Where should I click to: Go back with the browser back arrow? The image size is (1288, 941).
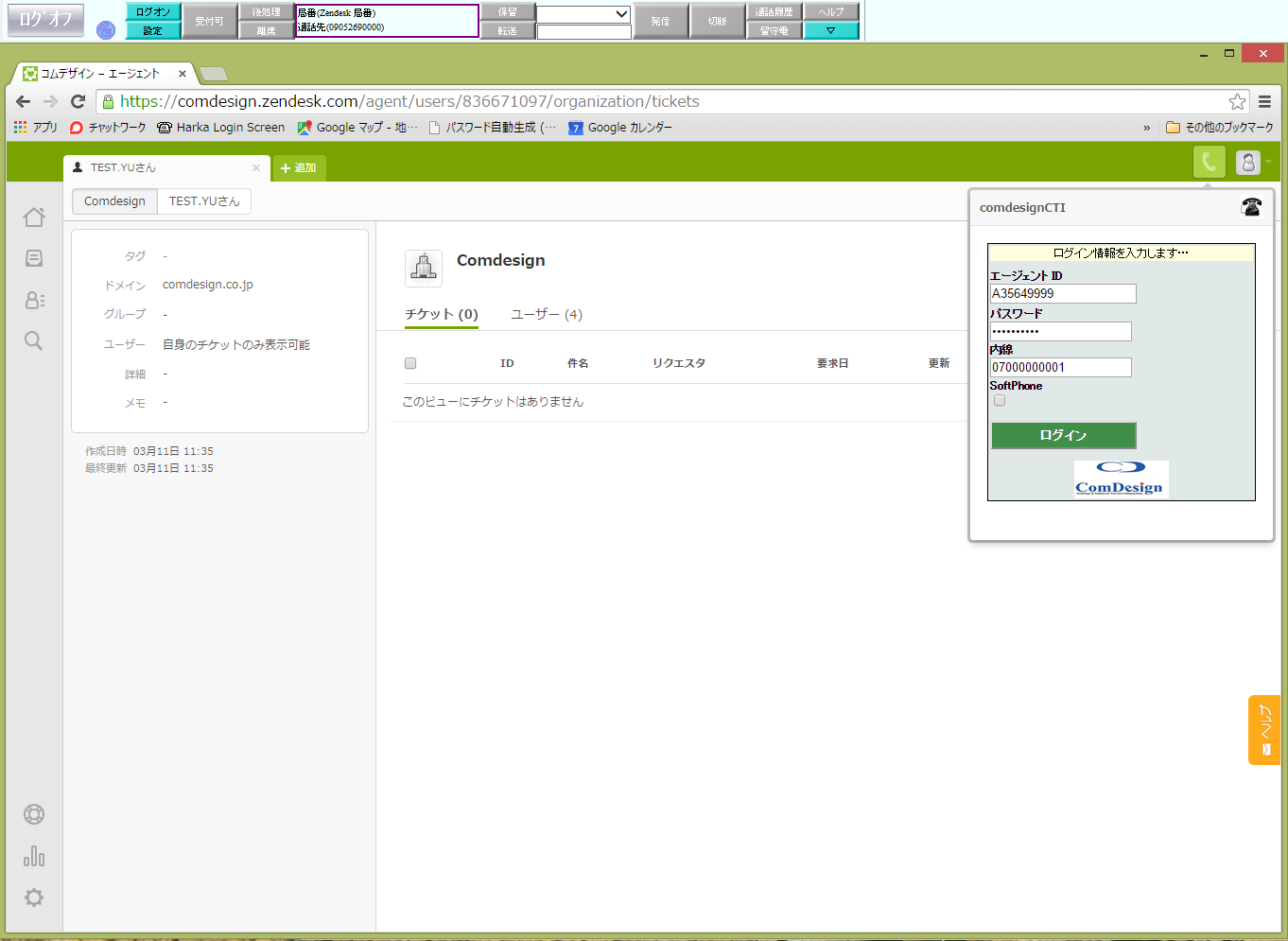(x=24, y=101)
